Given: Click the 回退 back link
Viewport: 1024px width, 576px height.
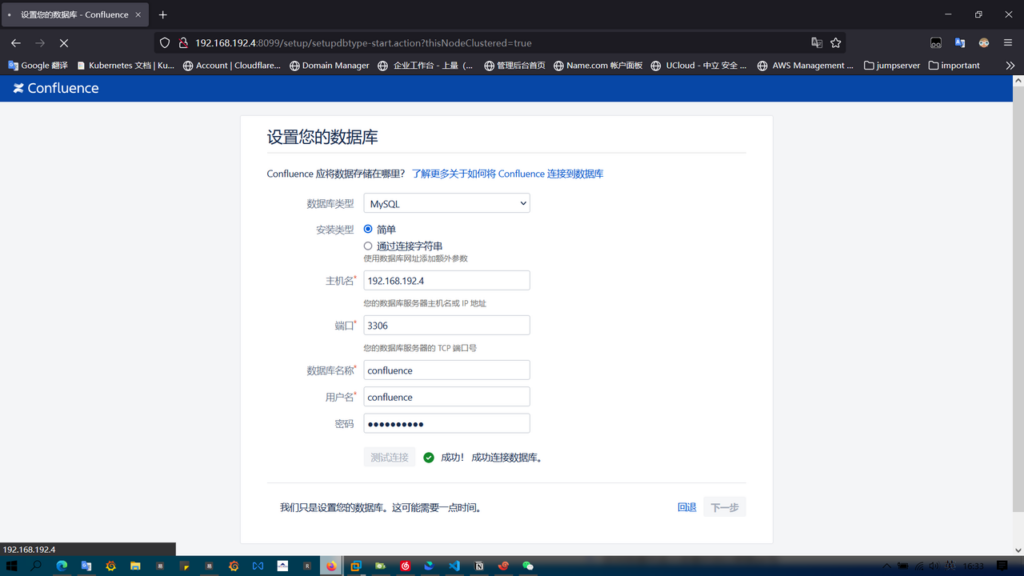Looking at the screenshot, I should tap(686, 508).
